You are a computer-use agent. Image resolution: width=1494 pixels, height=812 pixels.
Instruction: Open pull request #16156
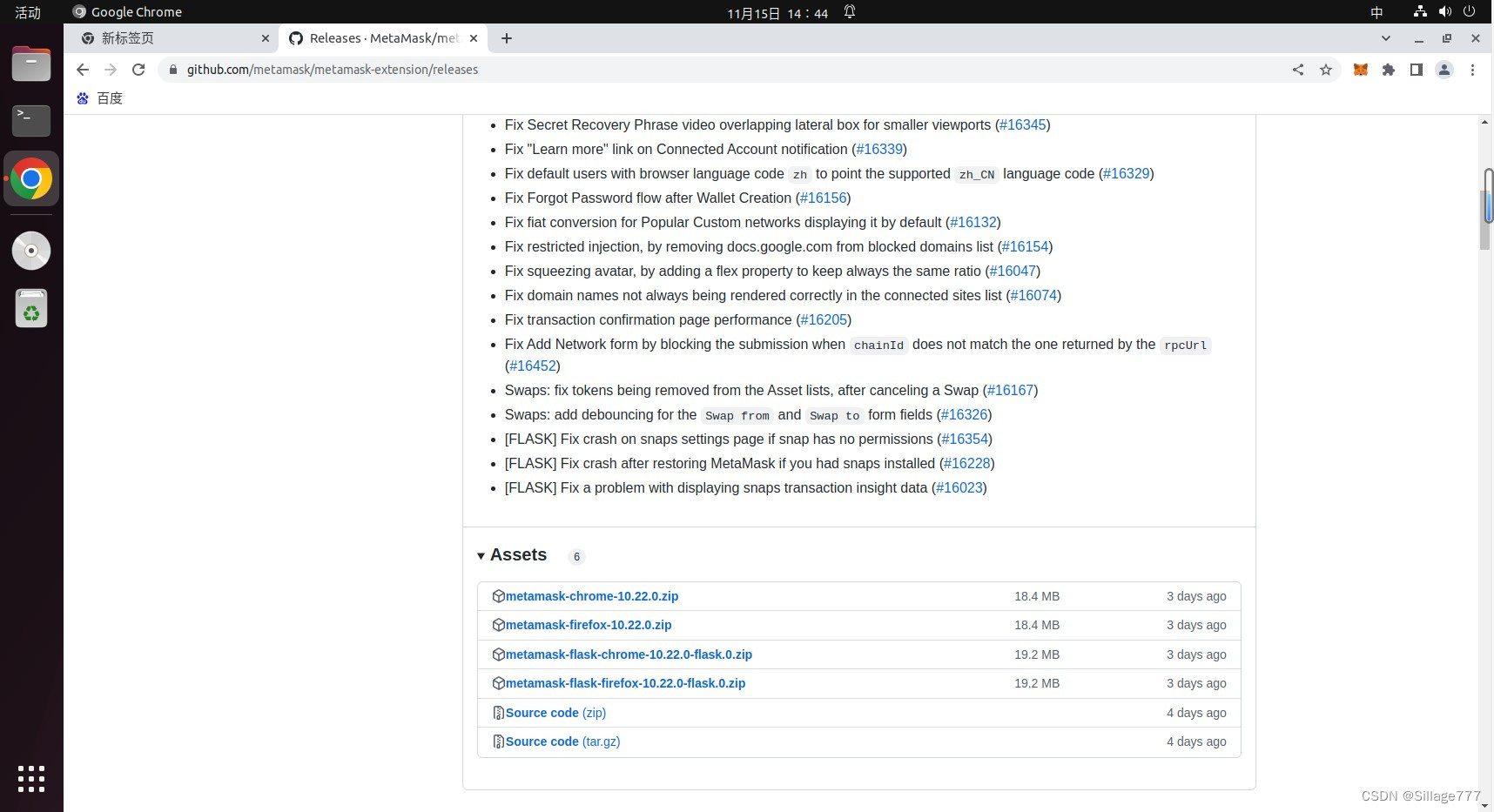click(824, 198)
